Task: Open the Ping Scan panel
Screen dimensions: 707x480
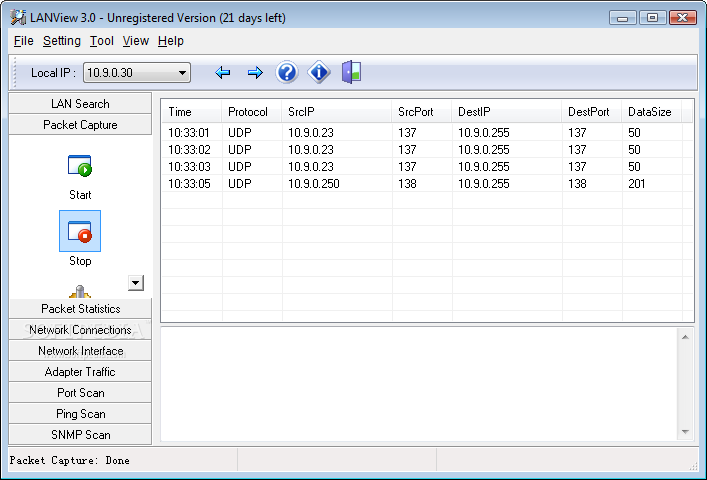Action: [x=80, y=414]
